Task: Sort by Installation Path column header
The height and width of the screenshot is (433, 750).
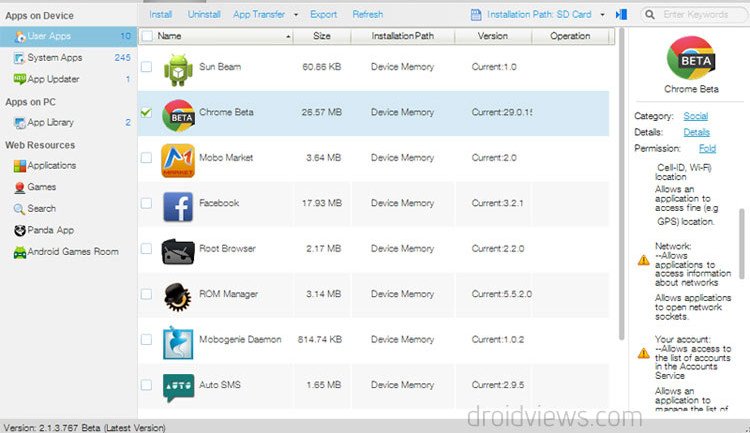Action: click(x=403, y=36)
